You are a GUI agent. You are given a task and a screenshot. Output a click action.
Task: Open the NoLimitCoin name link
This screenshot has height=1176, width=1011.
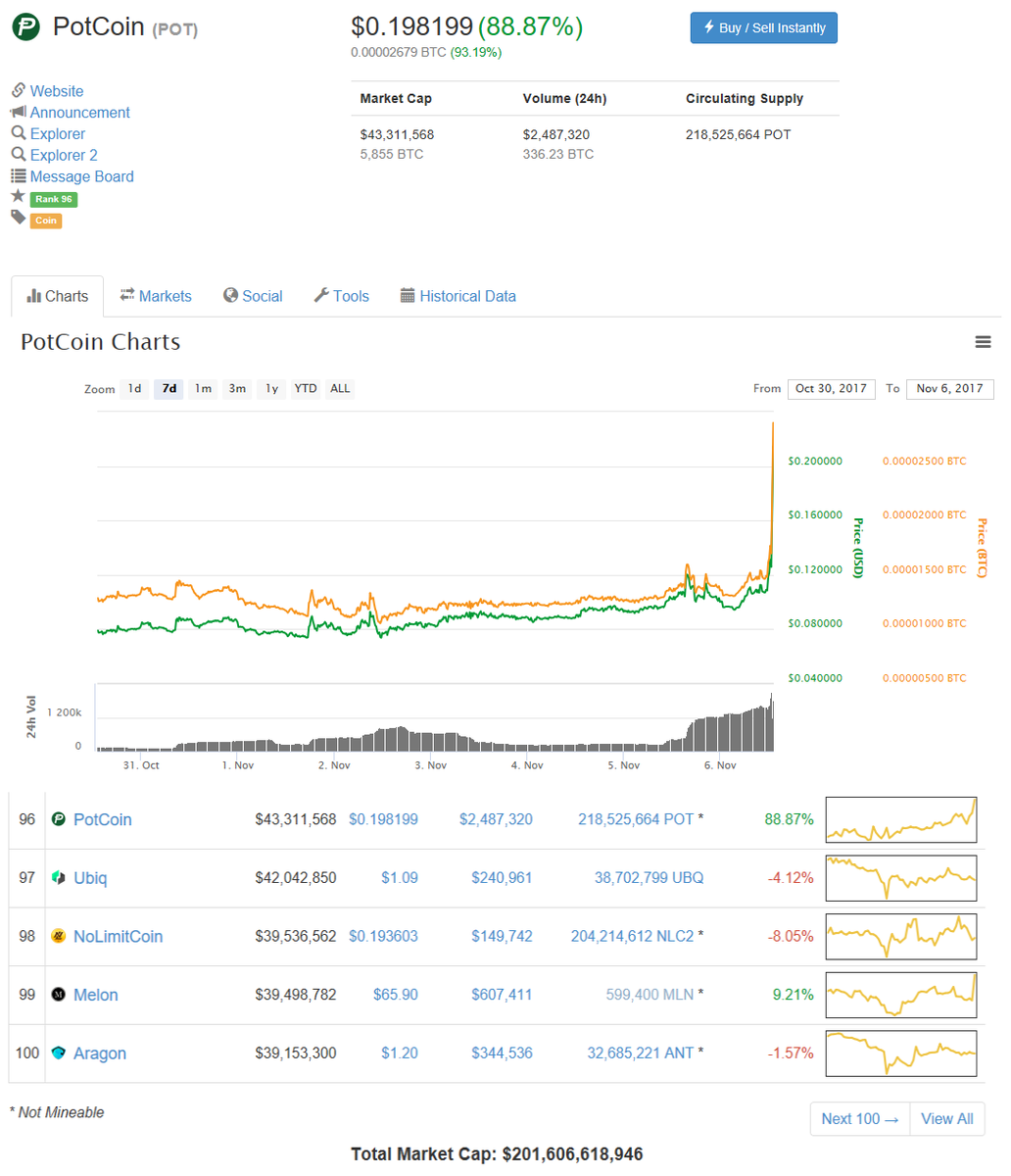119,937
